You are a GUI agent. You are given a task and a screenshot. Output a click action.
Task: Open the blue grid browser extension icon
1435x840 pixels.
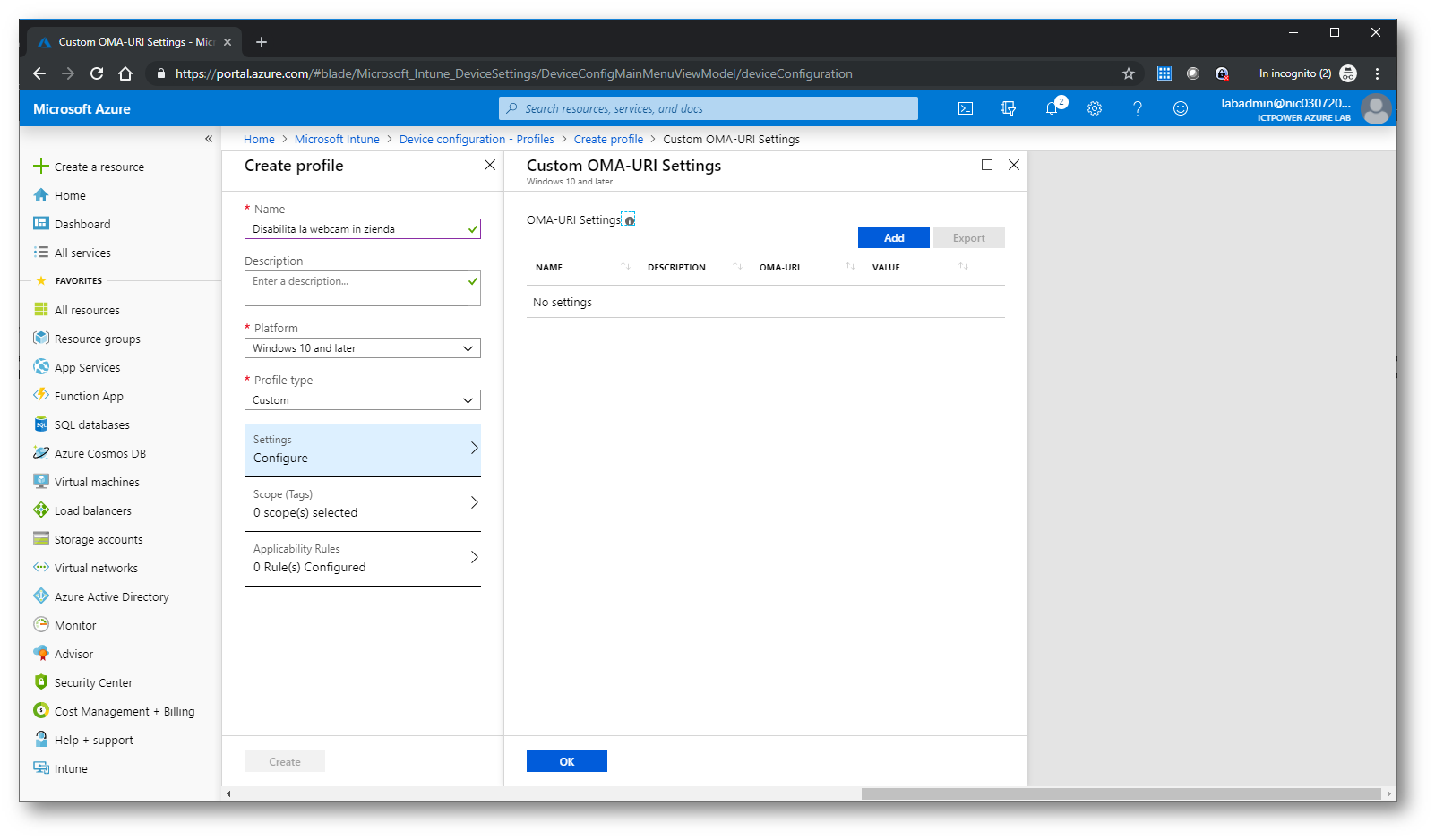click(1164, 73)
